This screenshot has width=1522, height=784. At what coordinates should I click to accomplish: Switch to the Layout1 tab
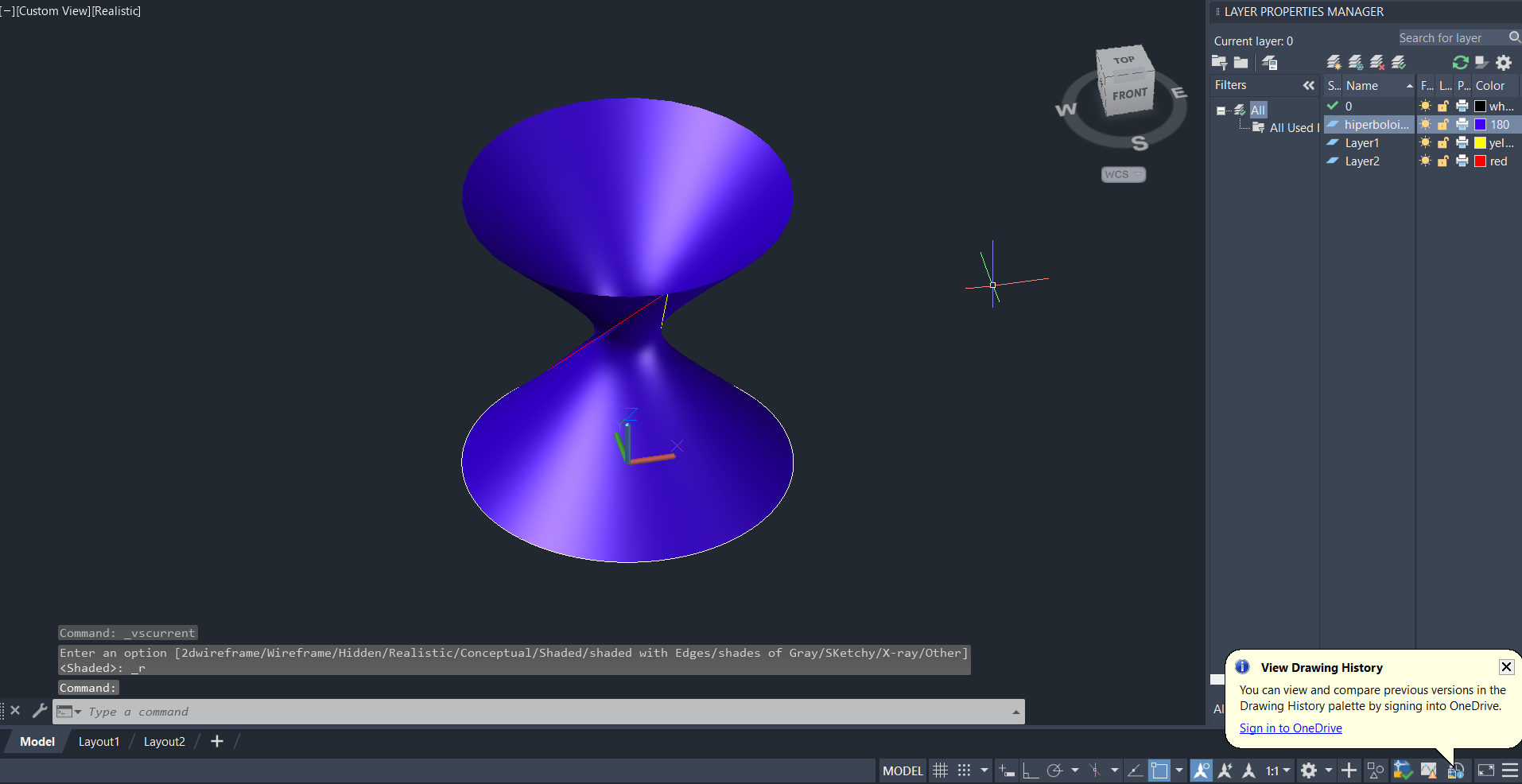coord(99,741)
